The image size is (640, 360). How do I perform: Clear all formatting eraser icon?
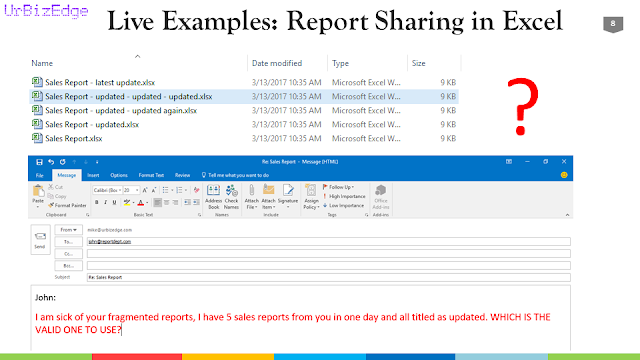pos(197,190)
